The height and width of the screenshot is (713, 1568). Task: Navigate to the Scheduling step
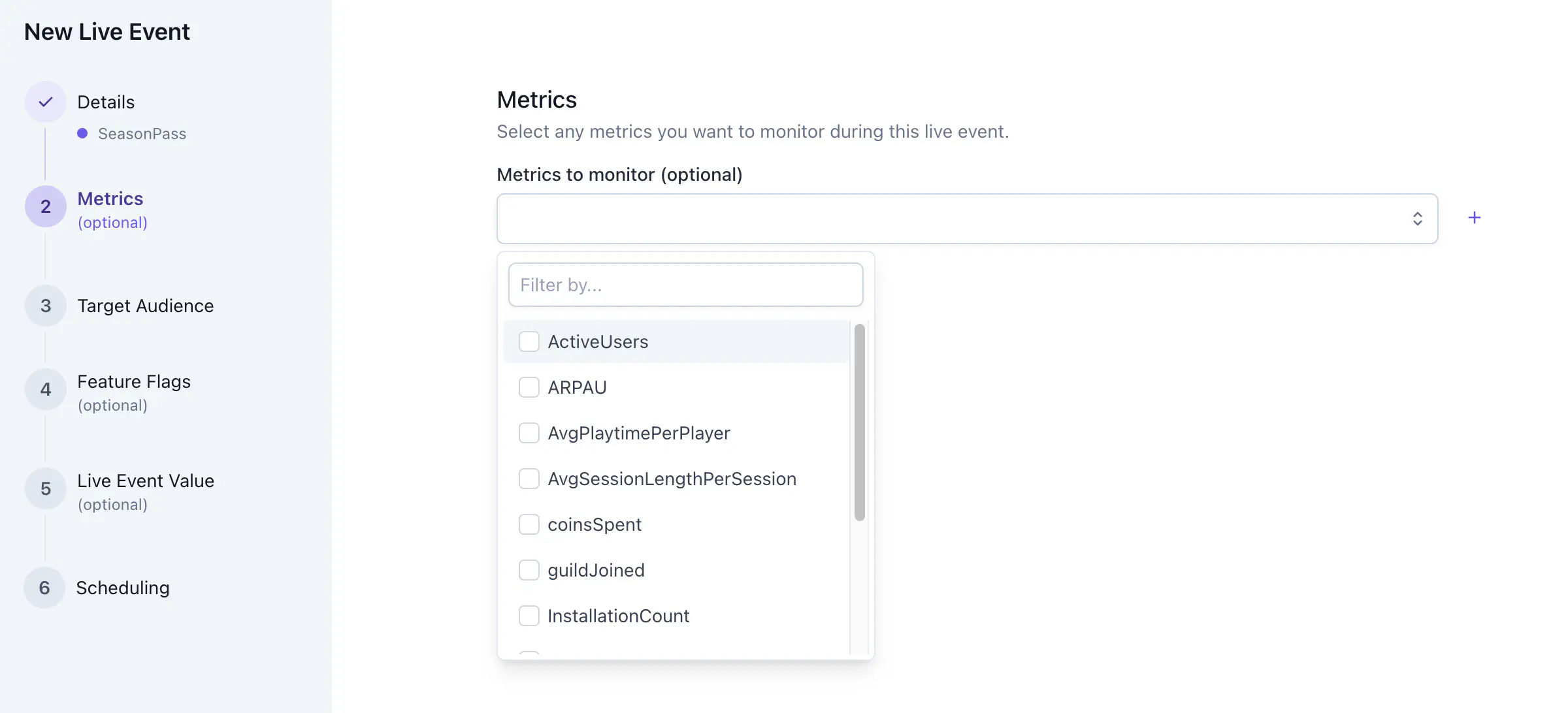tap(123, 588)
